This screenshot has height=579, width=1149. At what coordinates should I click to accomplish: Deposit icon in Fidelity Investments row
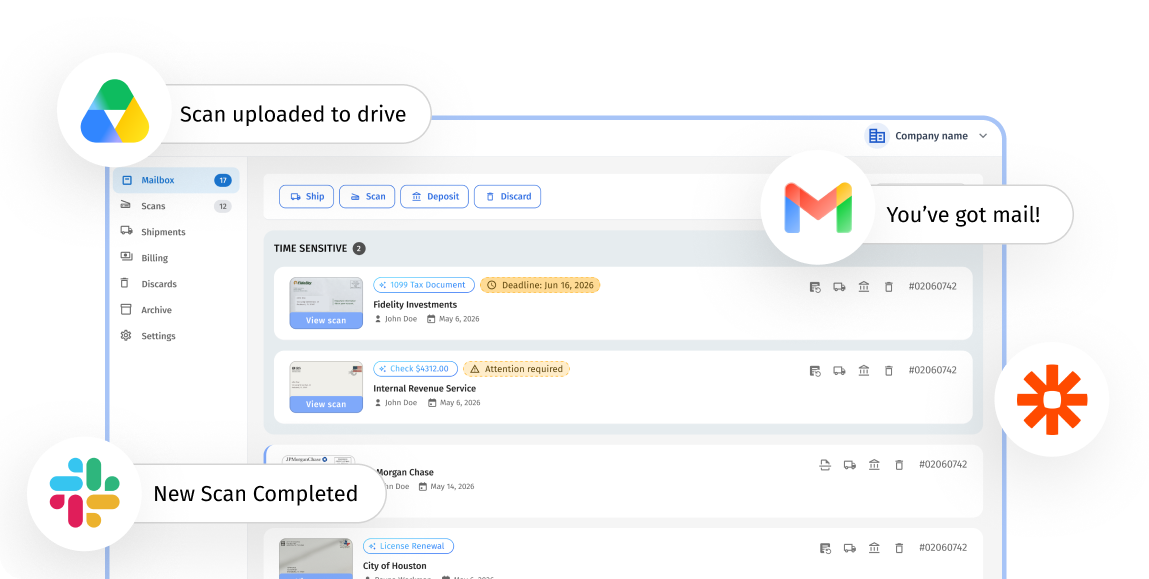[x=864, y=287]
